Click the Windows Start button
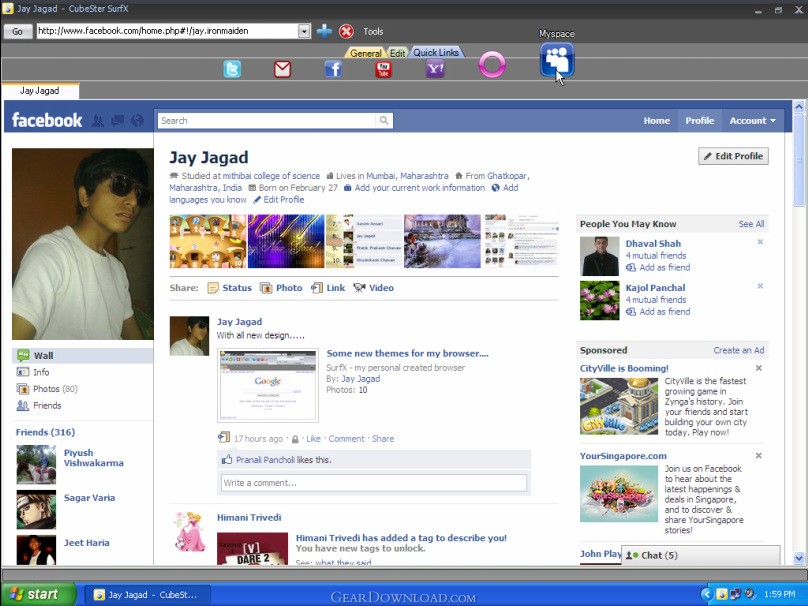The height and width of the screenshot is (606, 808). pyautogui.click(x=38, y=594)
